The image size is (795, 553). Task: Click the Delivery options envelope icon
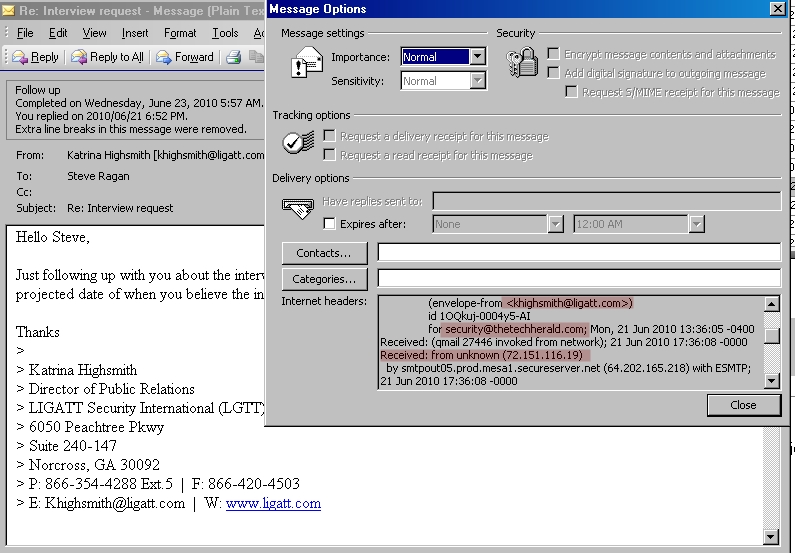pyautogui.click(x=298, y=208)
